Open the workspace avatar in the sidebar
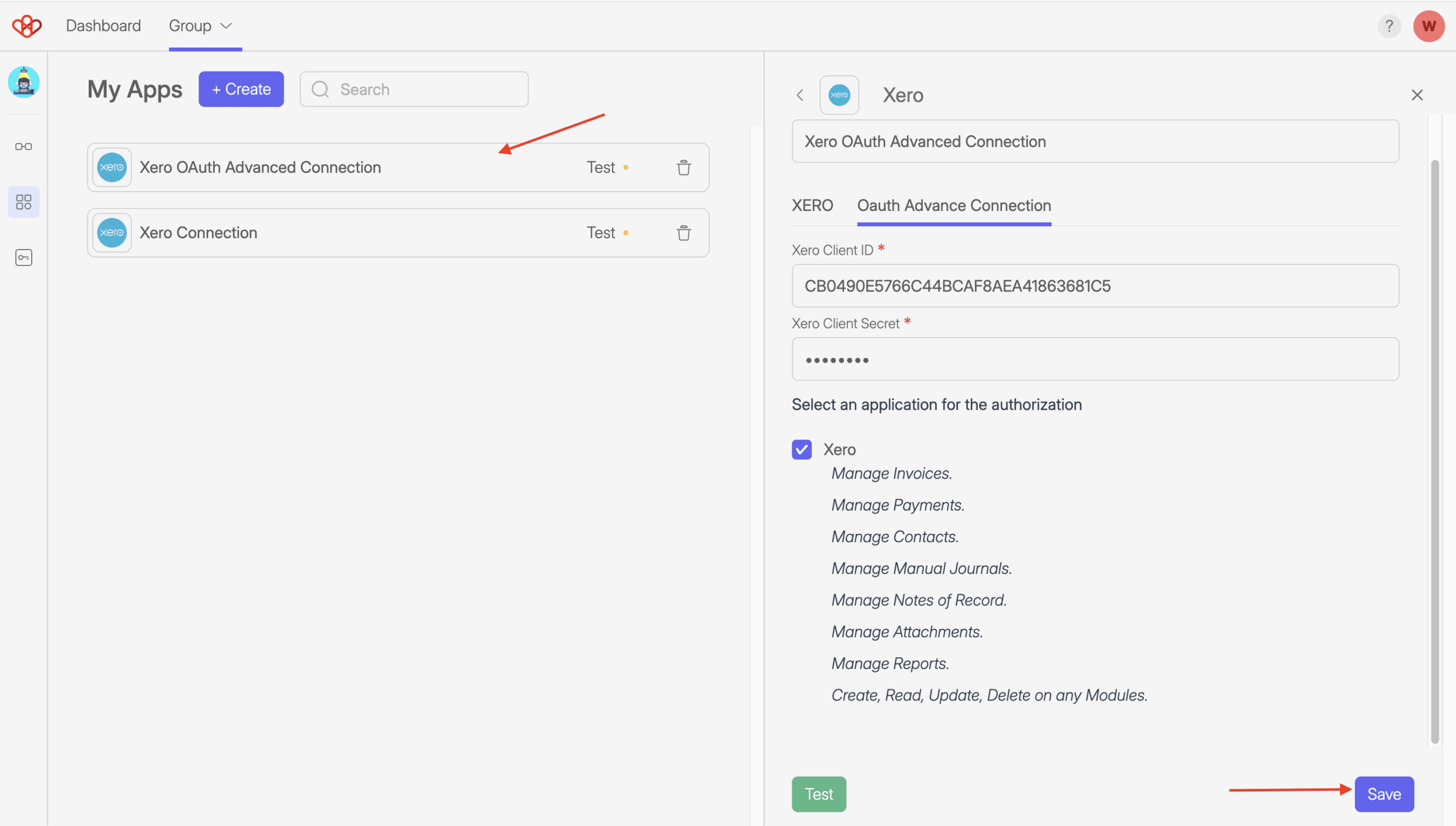Image resolution: width=1456 pixels, height=826 pixels. click(23, 82)
